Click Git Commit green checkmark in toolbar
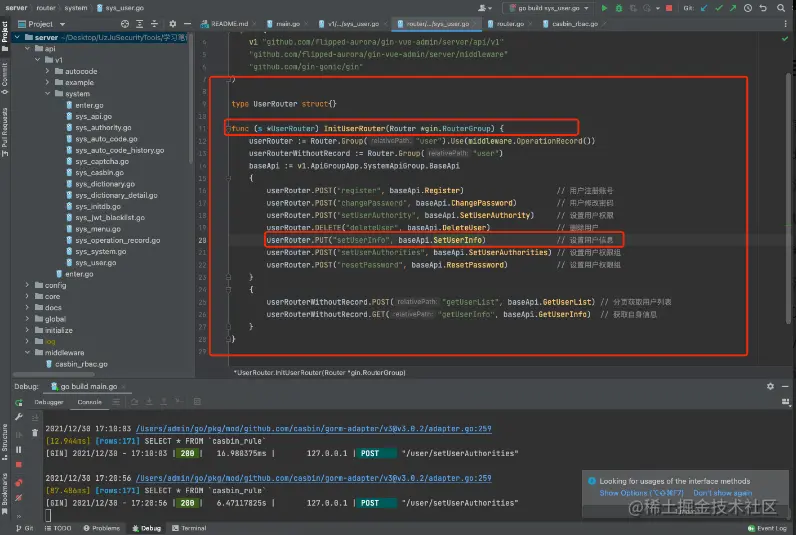This screenshot has height=535, width=796. click(718, 8)
